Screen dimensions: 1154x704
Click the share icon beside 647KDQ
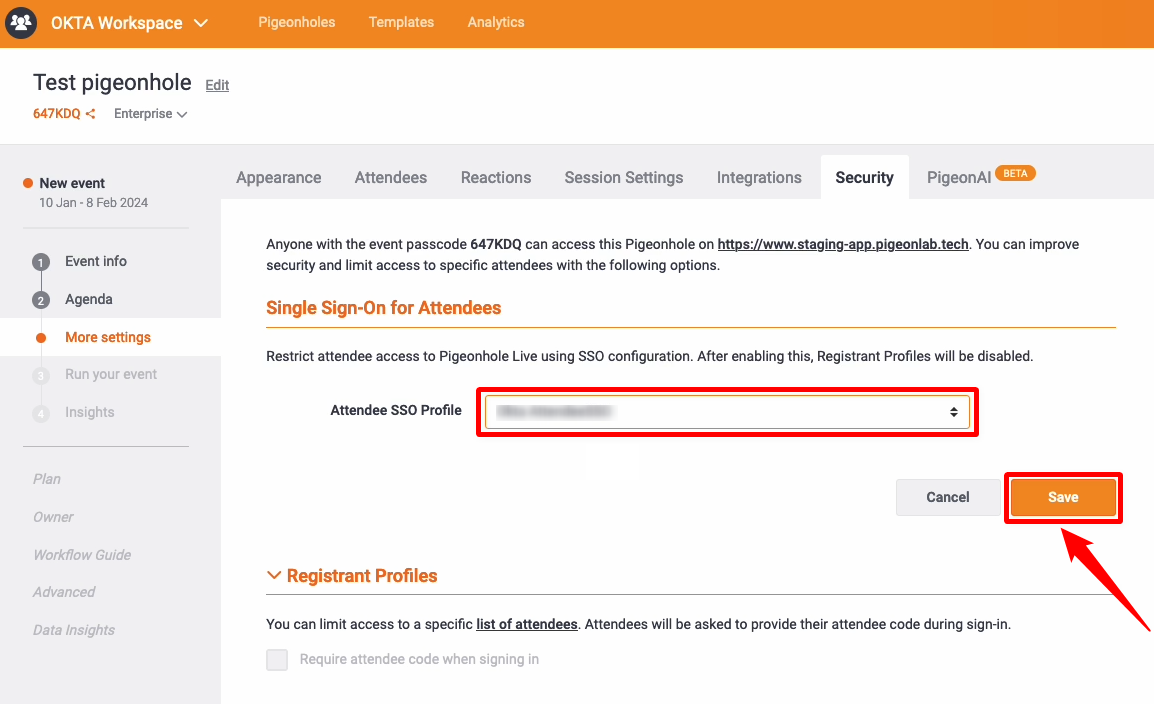pos(91,114)
